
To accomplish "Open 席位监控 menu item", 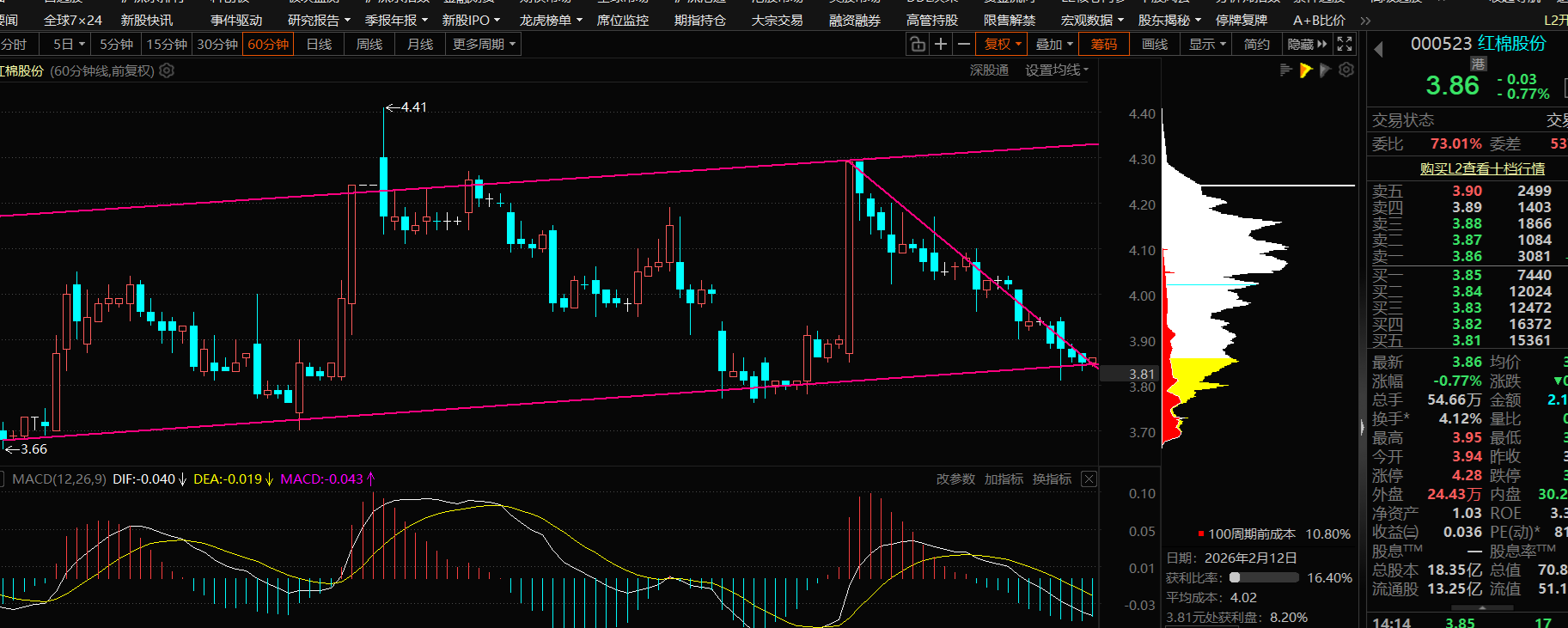I will (x=623, y=20).
